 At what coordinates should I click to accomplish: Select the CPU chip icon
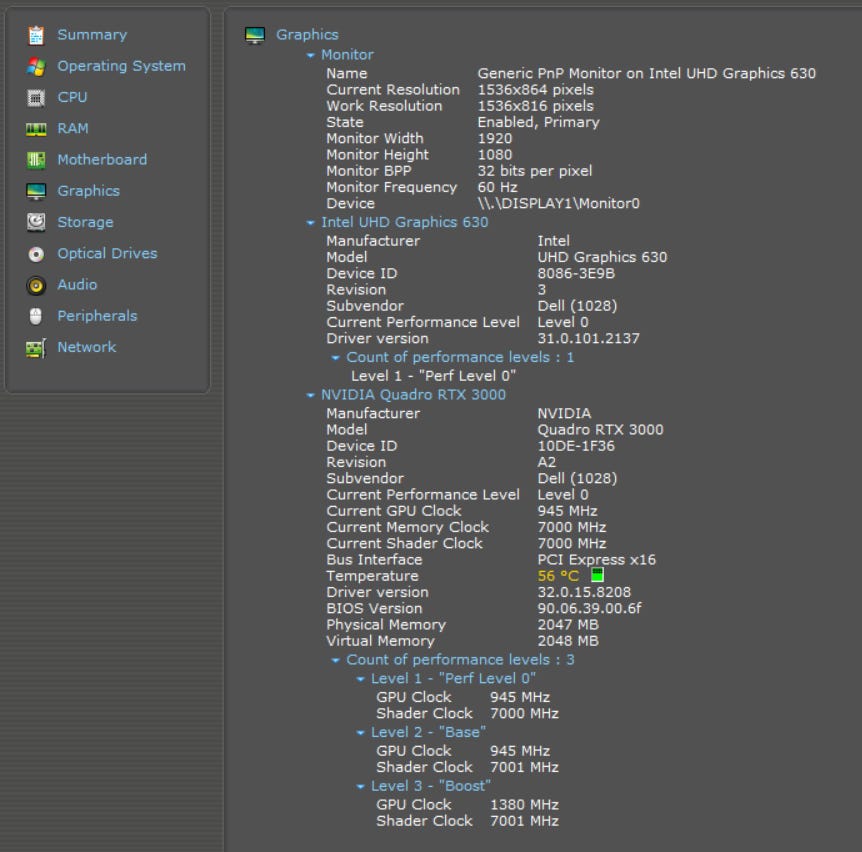[36, 98]
